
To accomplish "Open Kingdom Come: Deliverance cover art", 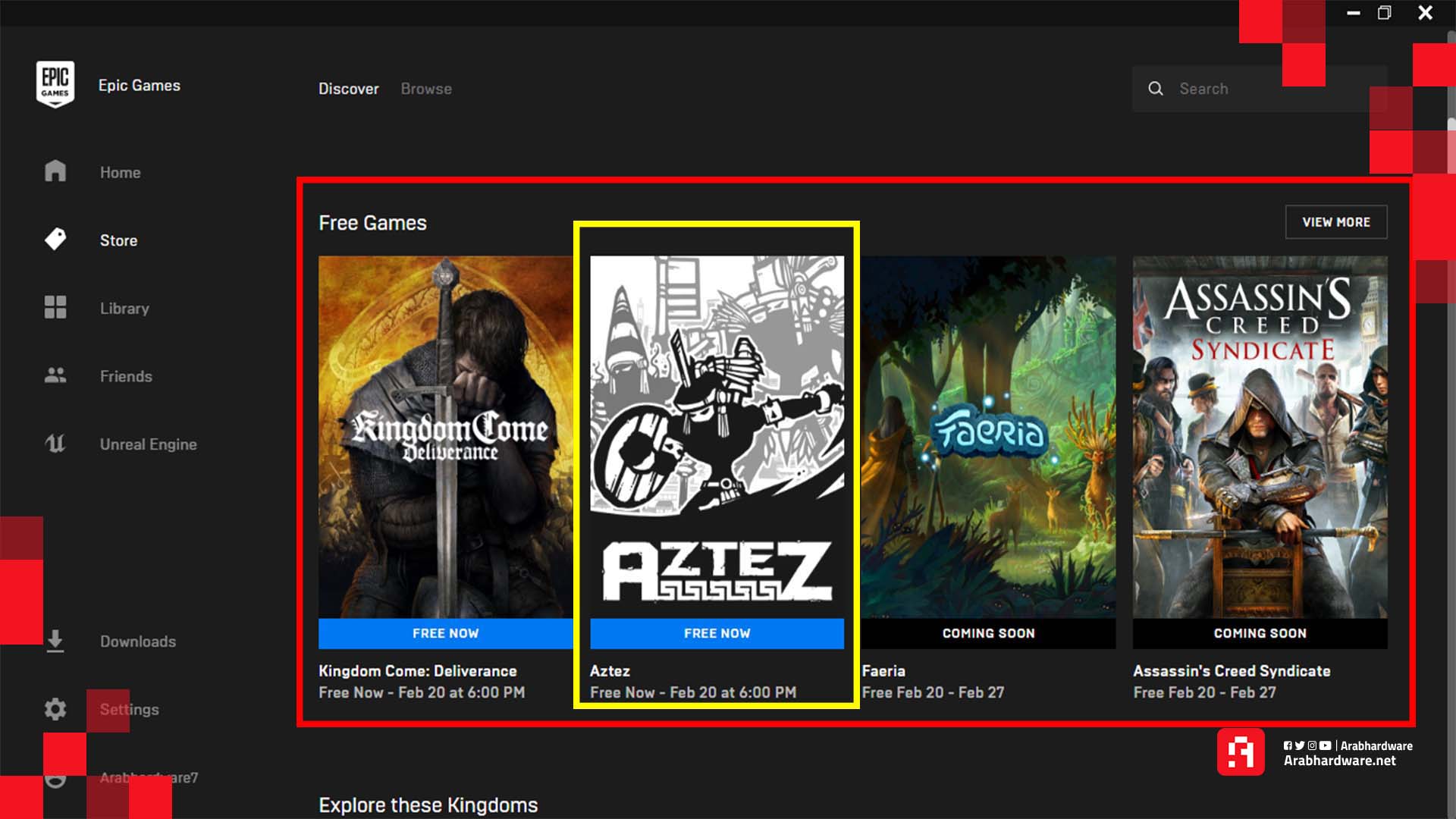I will click(446, 437).
